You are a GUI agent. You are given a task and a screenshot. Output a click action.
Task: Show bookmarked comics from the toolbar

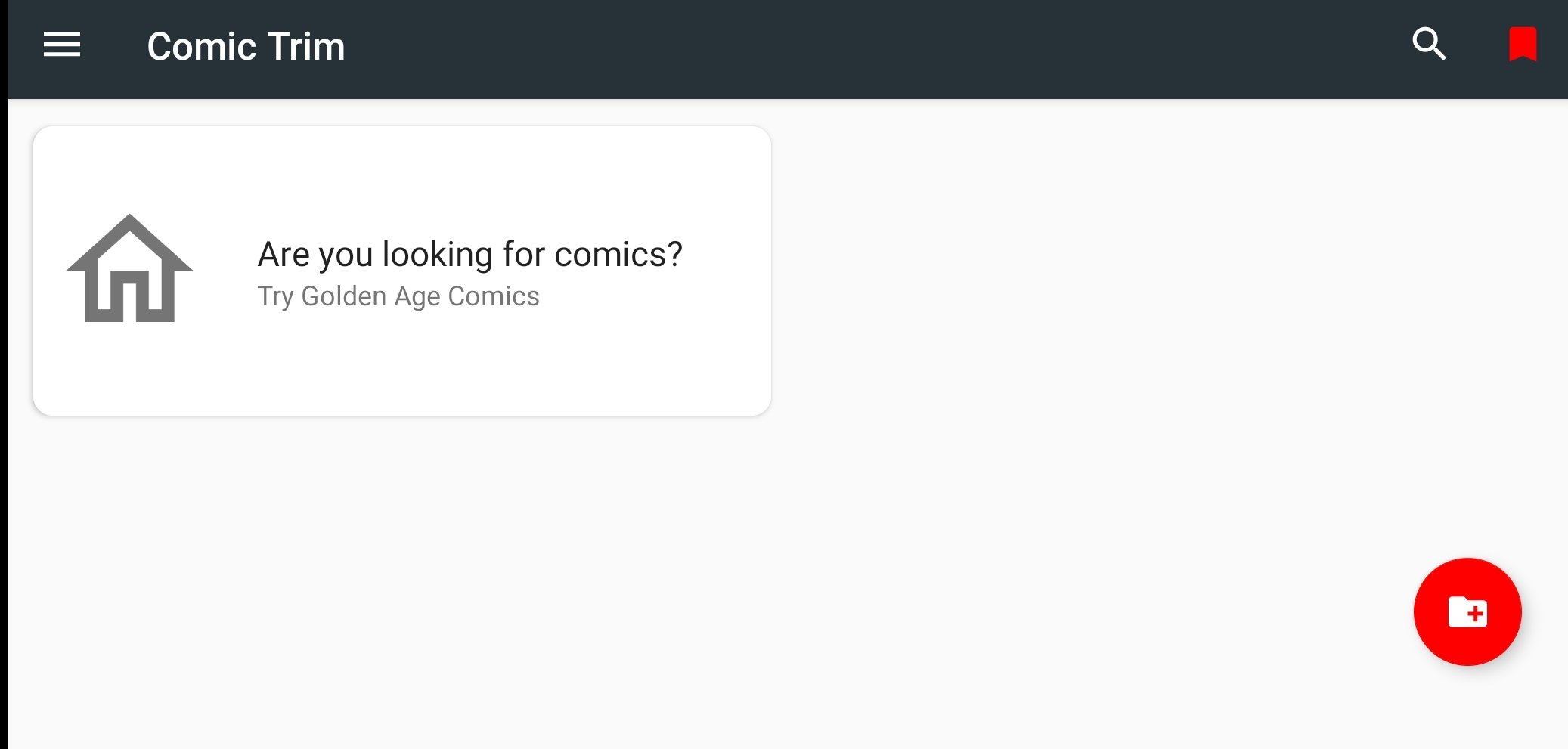[x=1523, y=45]
